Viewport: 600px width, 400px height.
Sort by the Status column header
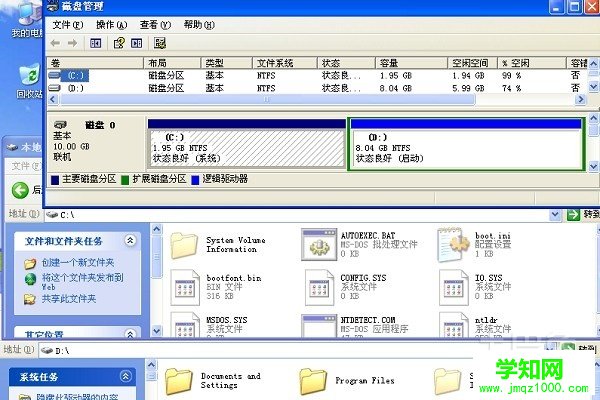(x=346, y=63)
